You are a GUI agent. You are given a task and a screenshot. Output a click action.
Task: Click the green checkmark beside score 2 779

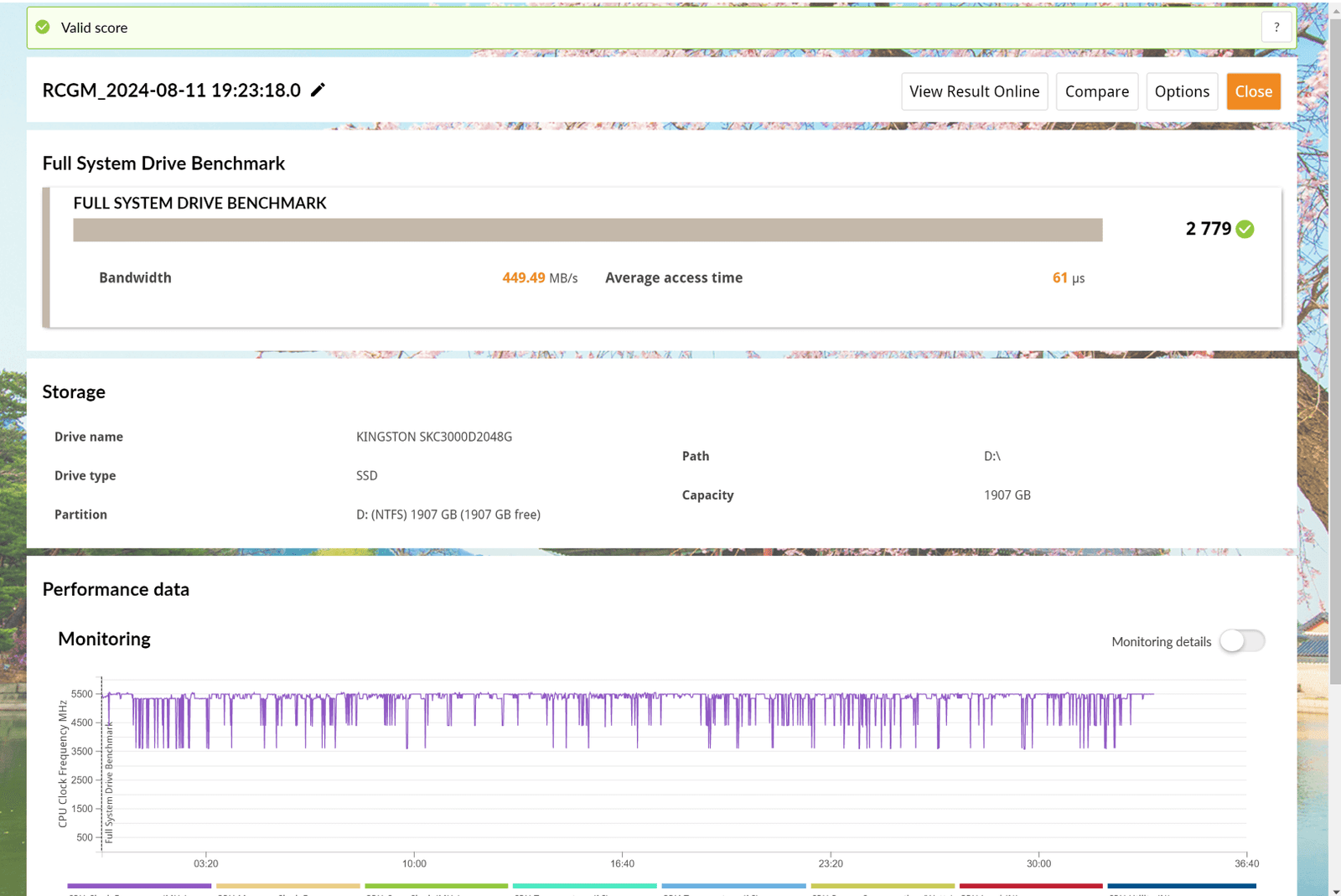pos(1245,230)
